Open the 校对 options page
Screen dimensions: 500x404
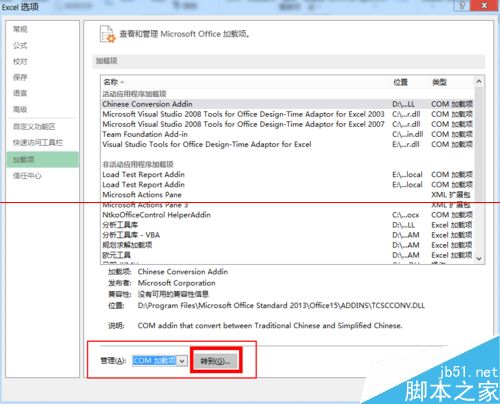pos(20,61)
